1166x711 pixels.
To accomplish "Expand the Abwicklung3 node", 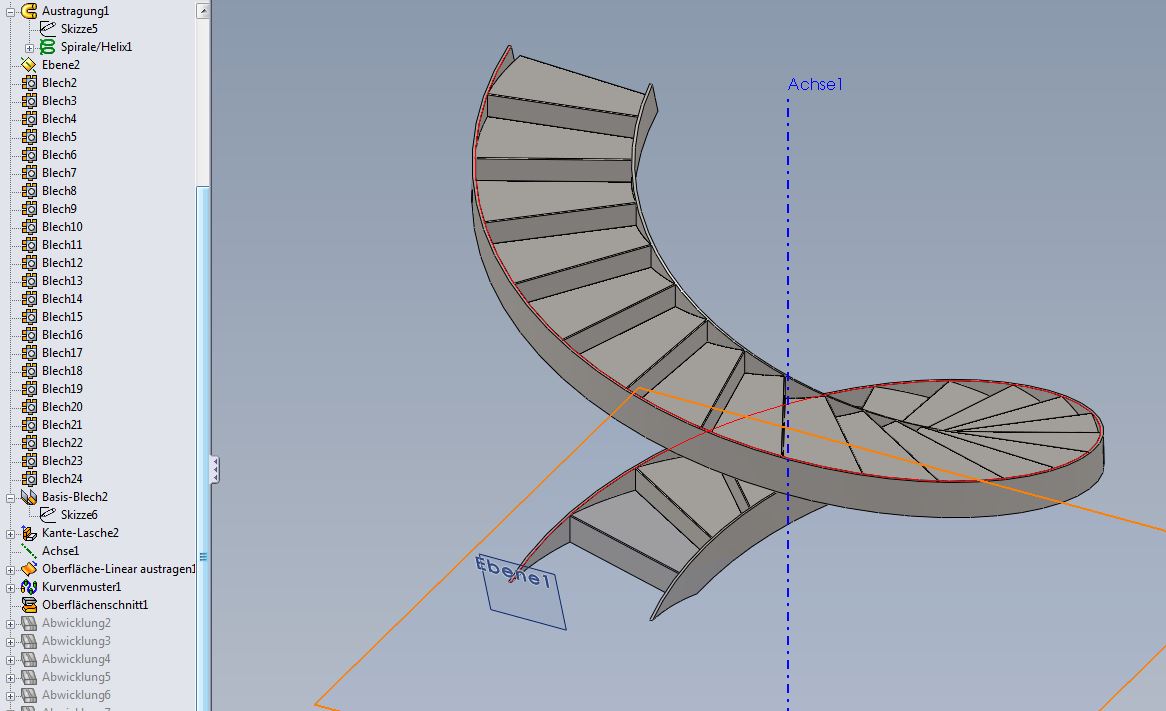I will click(10, 642).
